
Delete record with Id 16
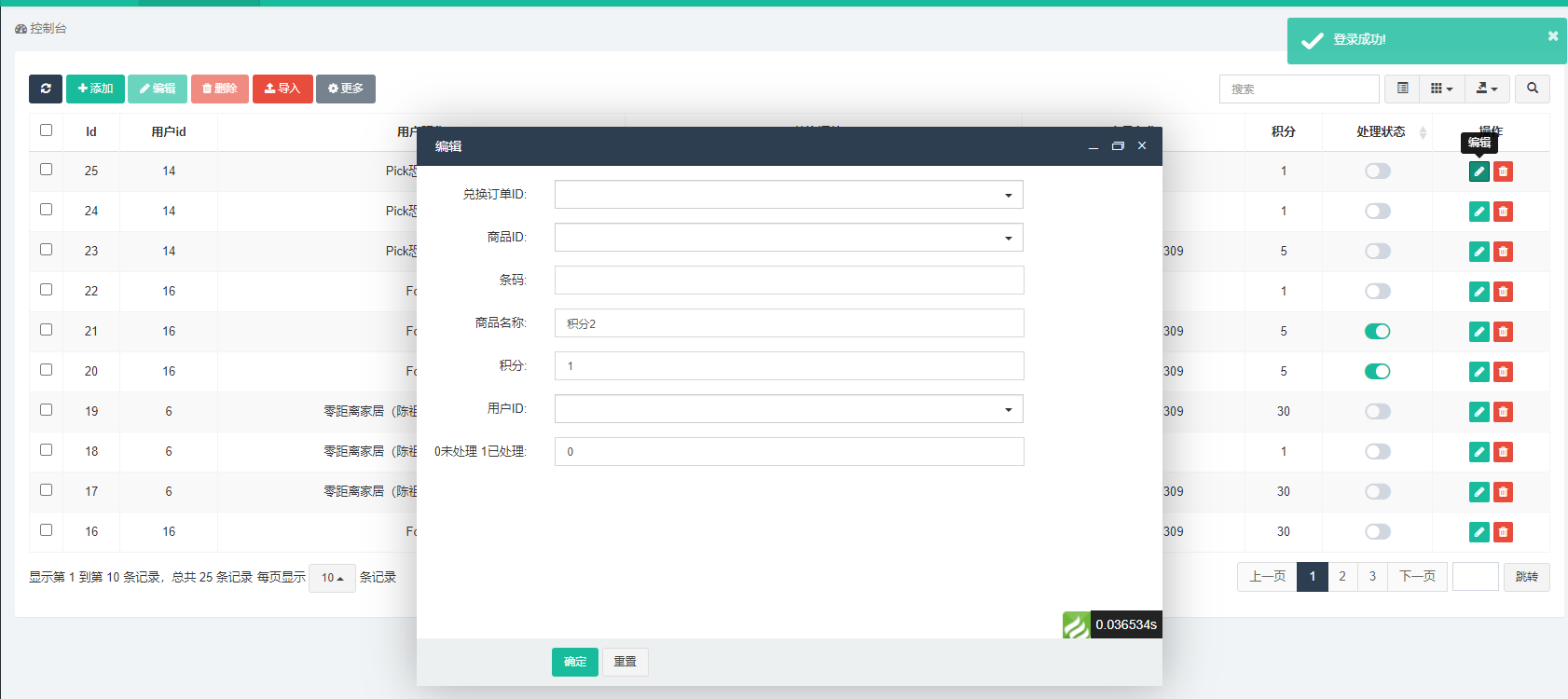click(x=1503, y=532)
